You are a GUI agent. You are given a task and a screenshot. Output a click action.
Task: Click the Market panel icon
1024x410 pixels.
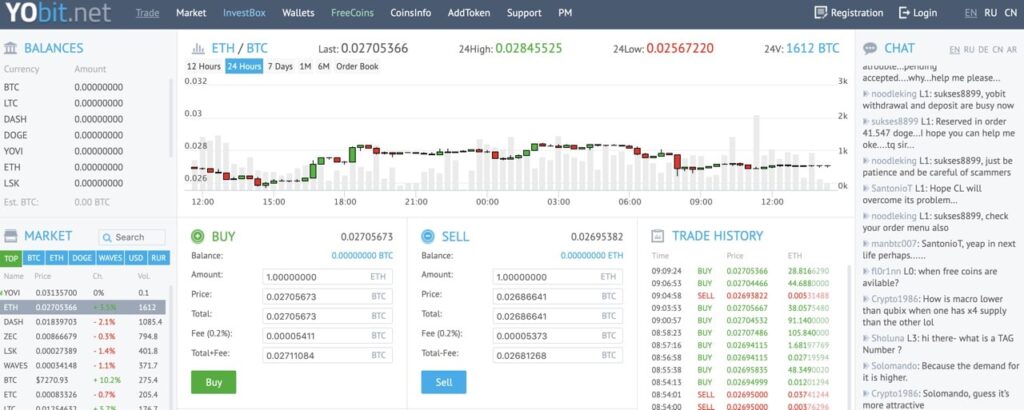point(10,236)
